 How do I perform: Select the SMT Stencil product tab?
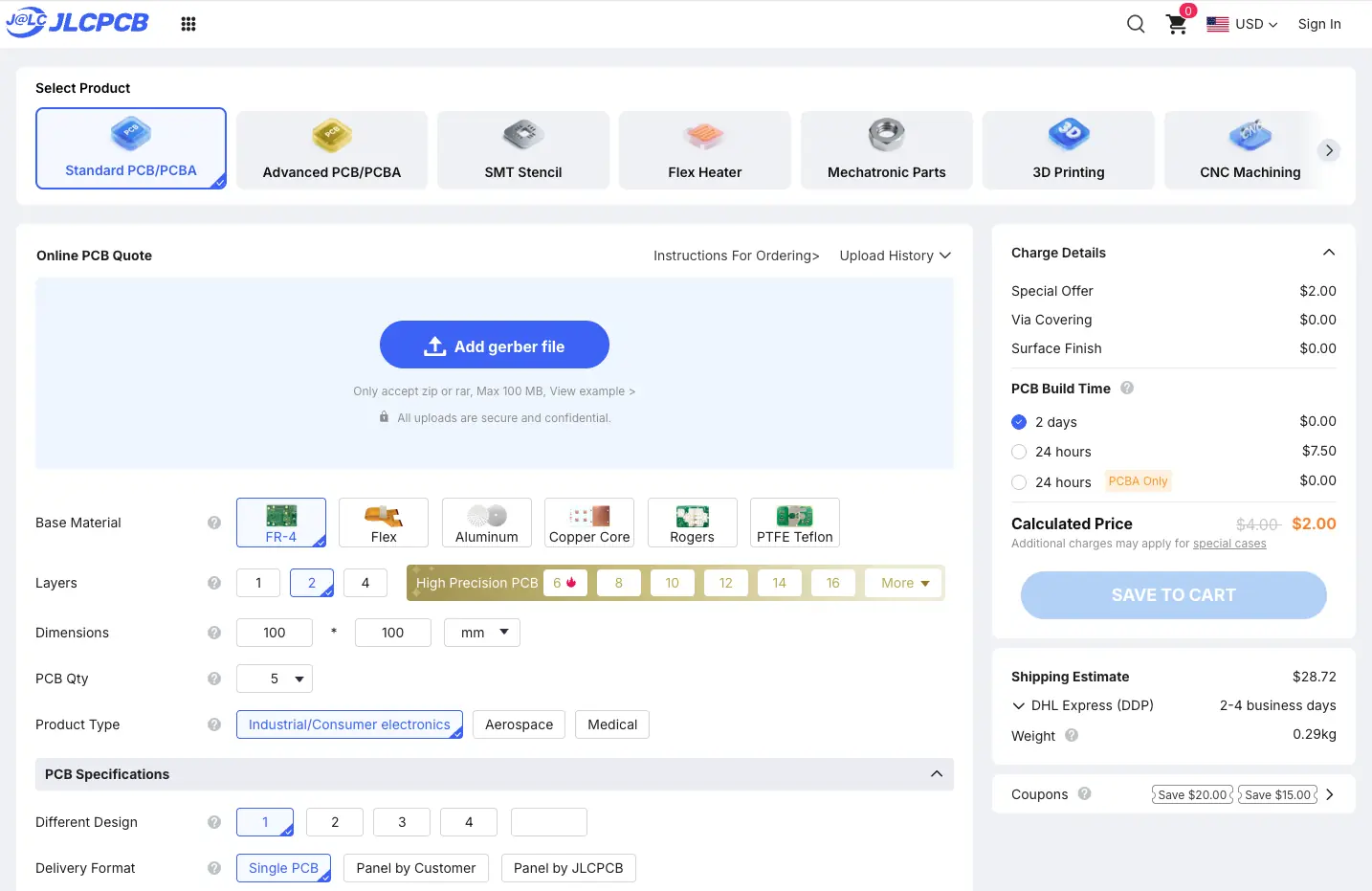[523, 150]
